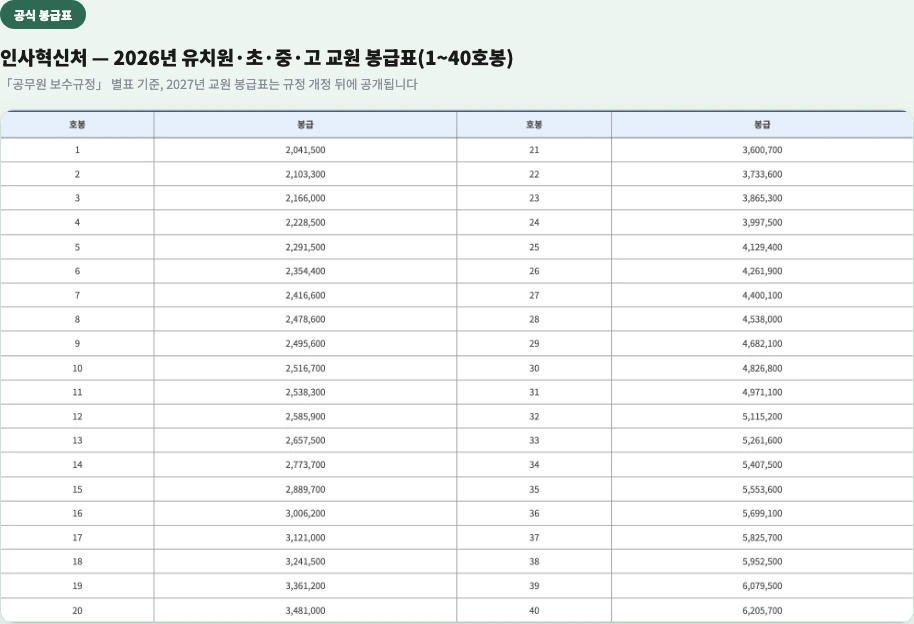Click the 6,079,500 salary value
This screenshot has height=624, width=914.
click(762, 586)
